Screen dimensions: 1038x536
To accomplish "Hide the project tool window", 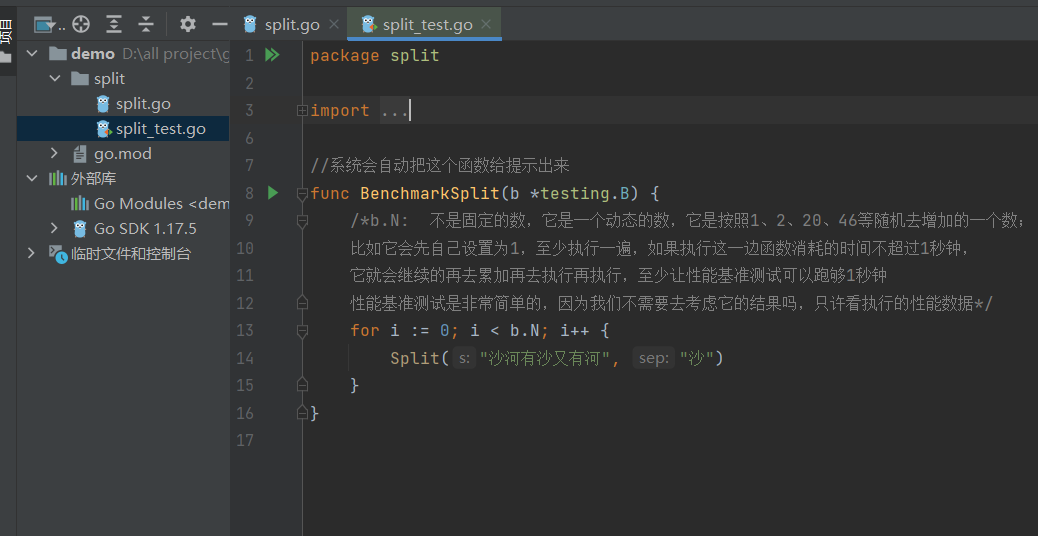I will pos(220,24).
